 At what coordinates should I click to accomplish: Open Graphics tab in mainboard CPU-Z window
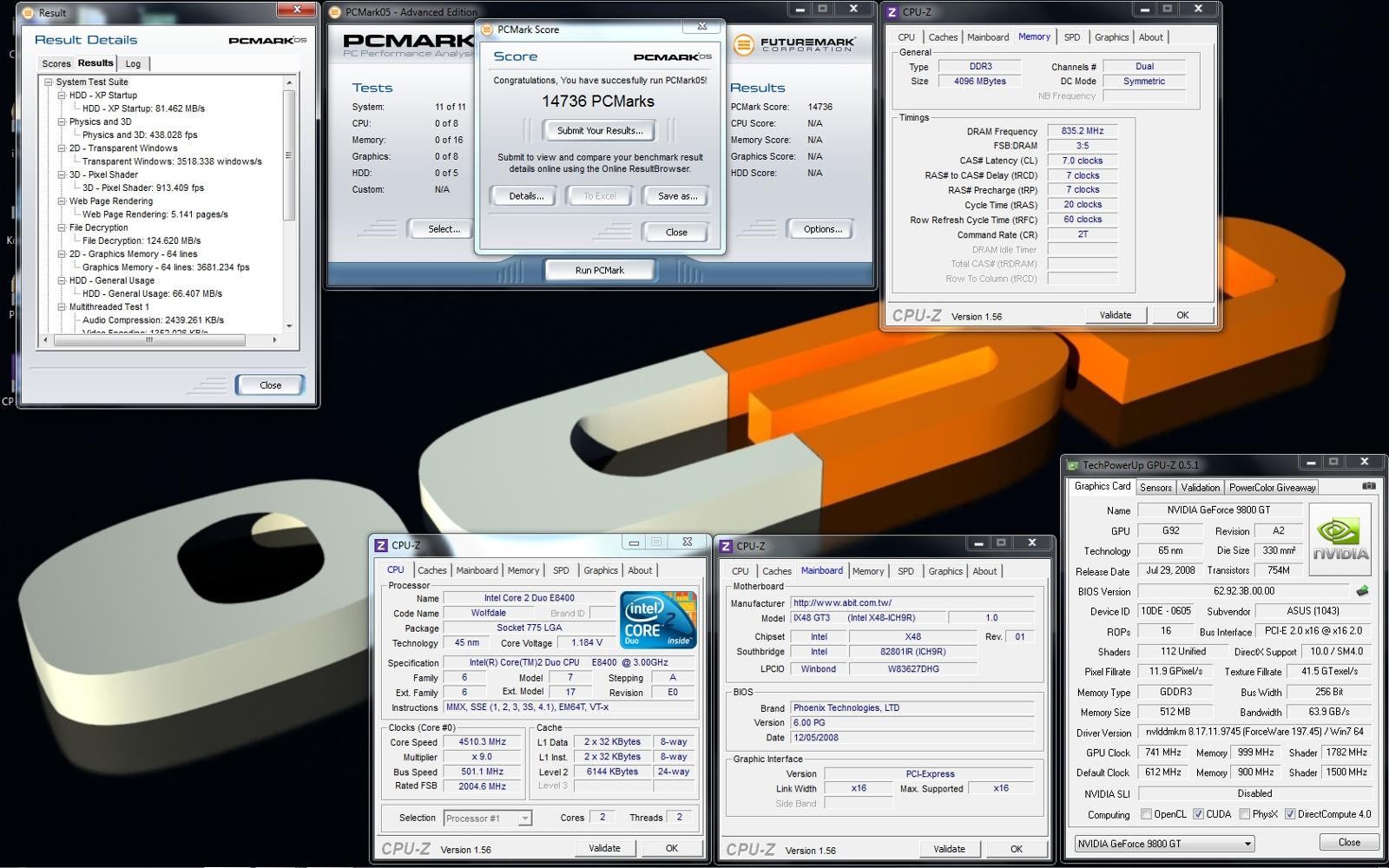[x=945, y=571]
